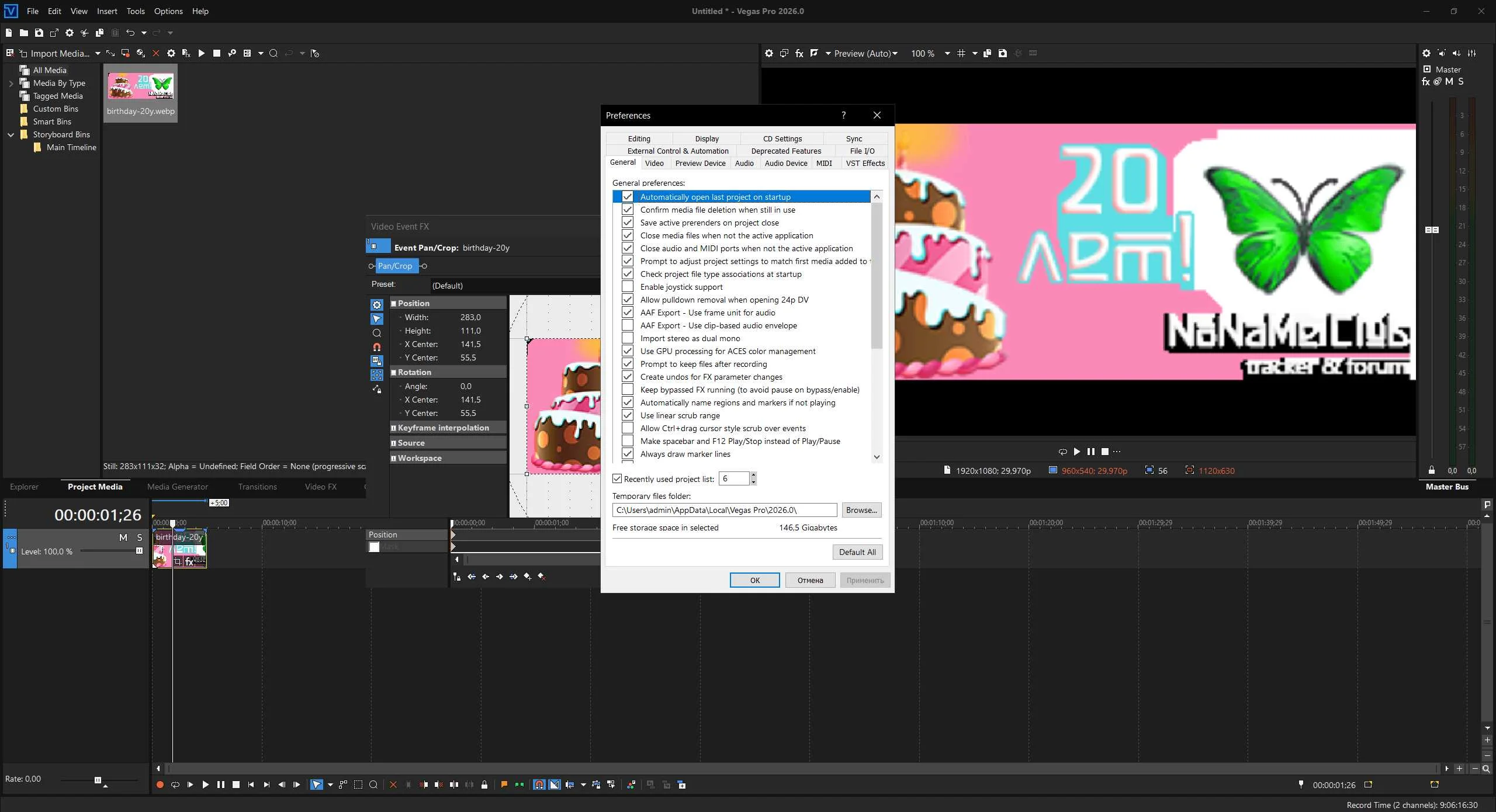Viewport: 1496px width, 812px height.
Task: Expand the Keyframe interpolation section
Action: (x=394, y=428)
